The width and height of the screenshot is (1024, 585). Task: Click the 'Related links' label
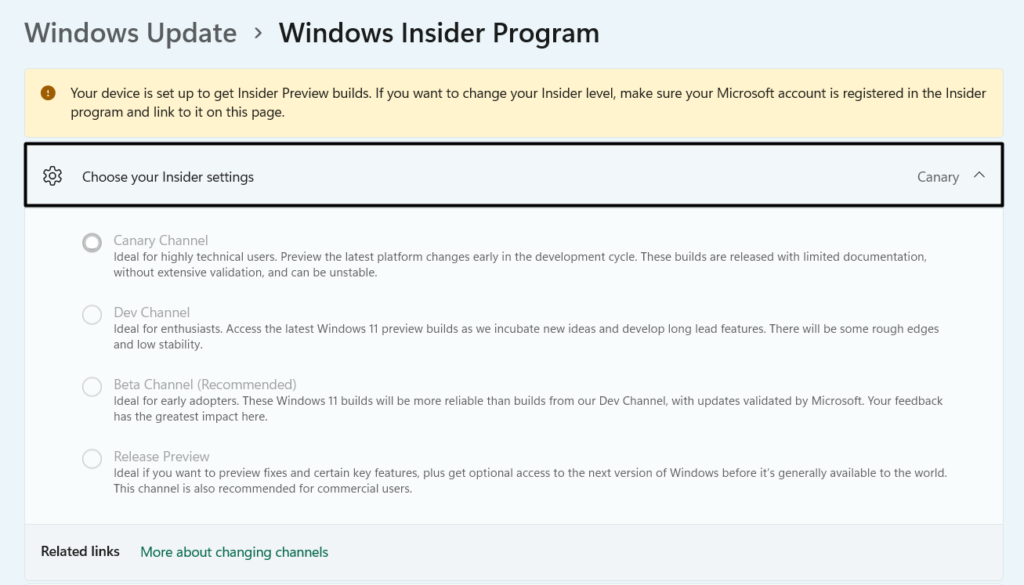(80, 552)
